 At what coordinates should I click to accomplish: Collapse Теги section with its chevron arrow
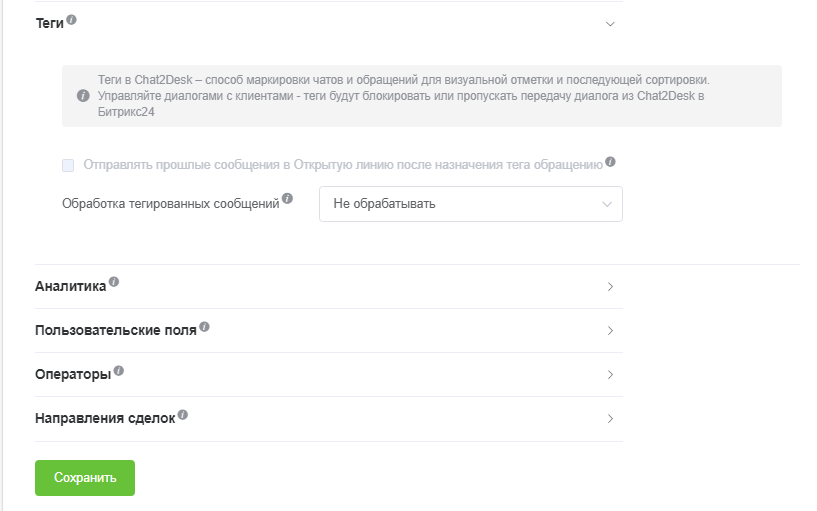pos(610,24)
